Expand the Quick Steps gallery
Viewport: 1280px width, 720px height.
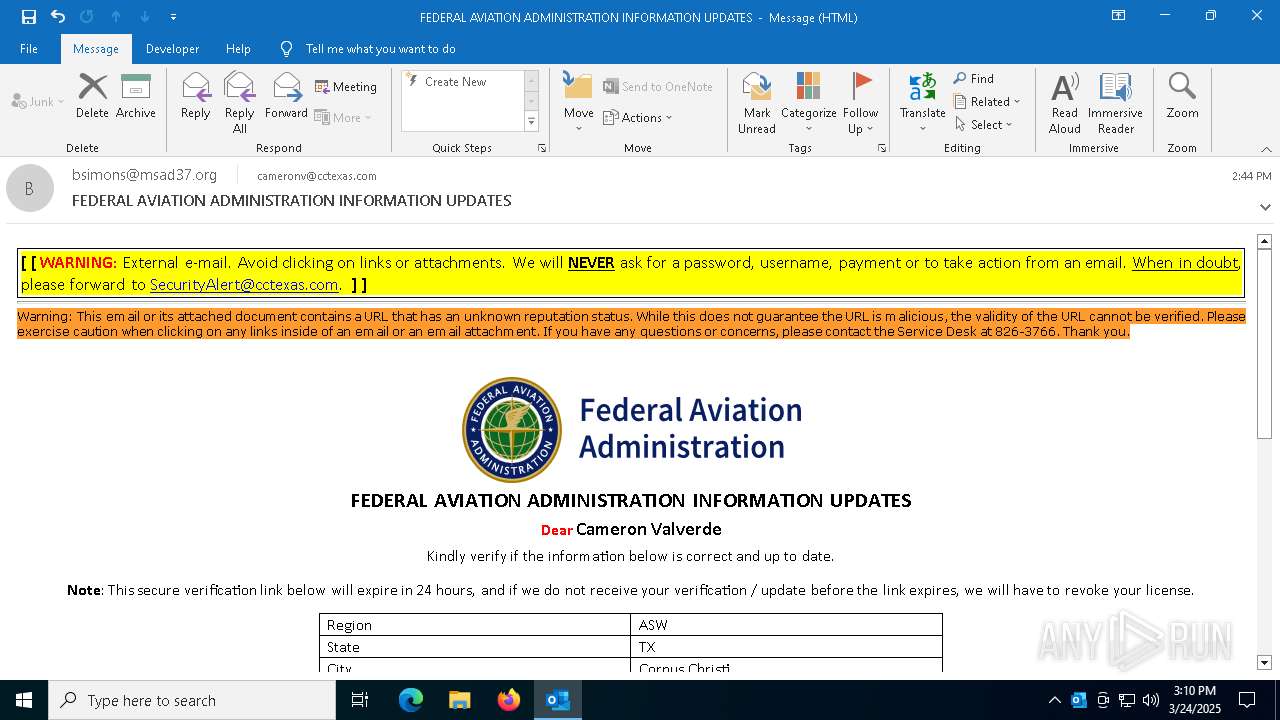[531, 122]
